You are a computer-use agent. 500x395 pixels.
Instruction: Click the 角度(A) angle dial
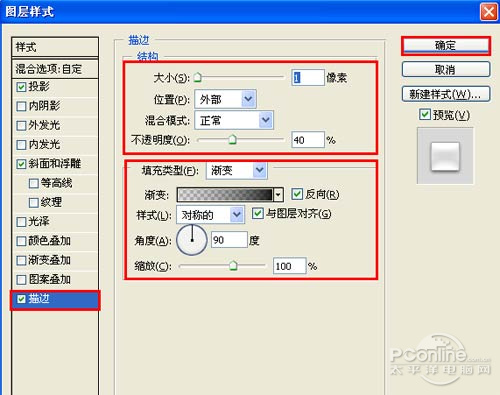[x=192, y=240]
